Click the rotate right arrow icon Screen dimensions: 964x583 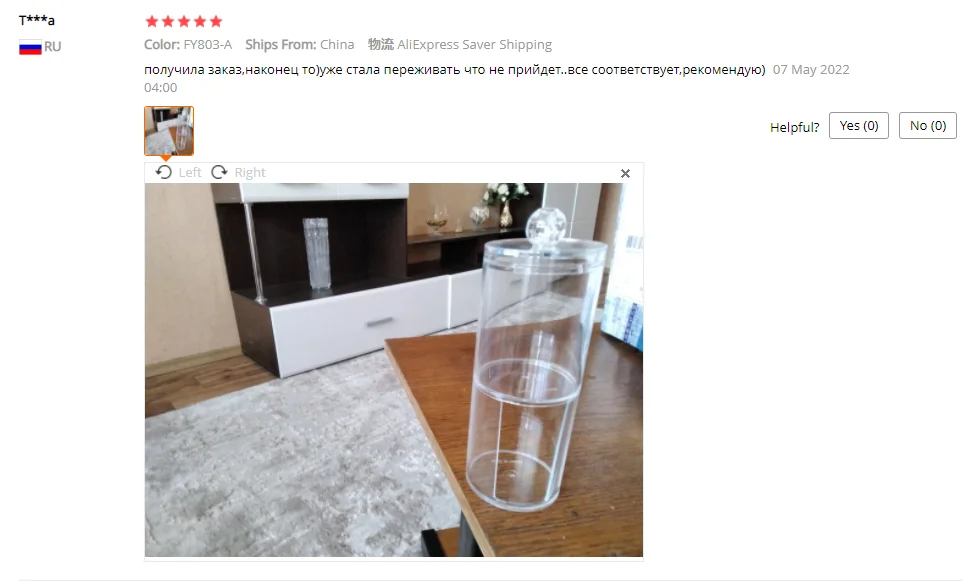click(x=219, y=172)
